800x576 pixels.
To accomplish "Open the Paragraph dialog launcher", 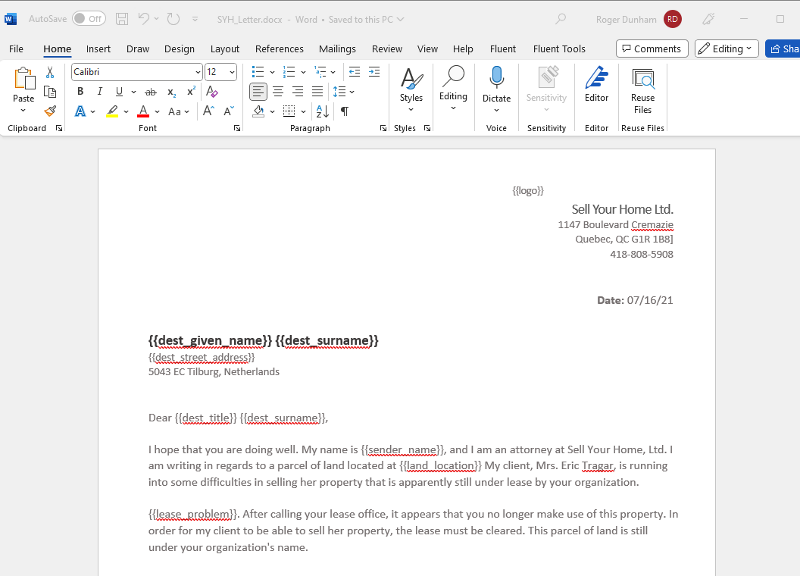I will [383, 129].
